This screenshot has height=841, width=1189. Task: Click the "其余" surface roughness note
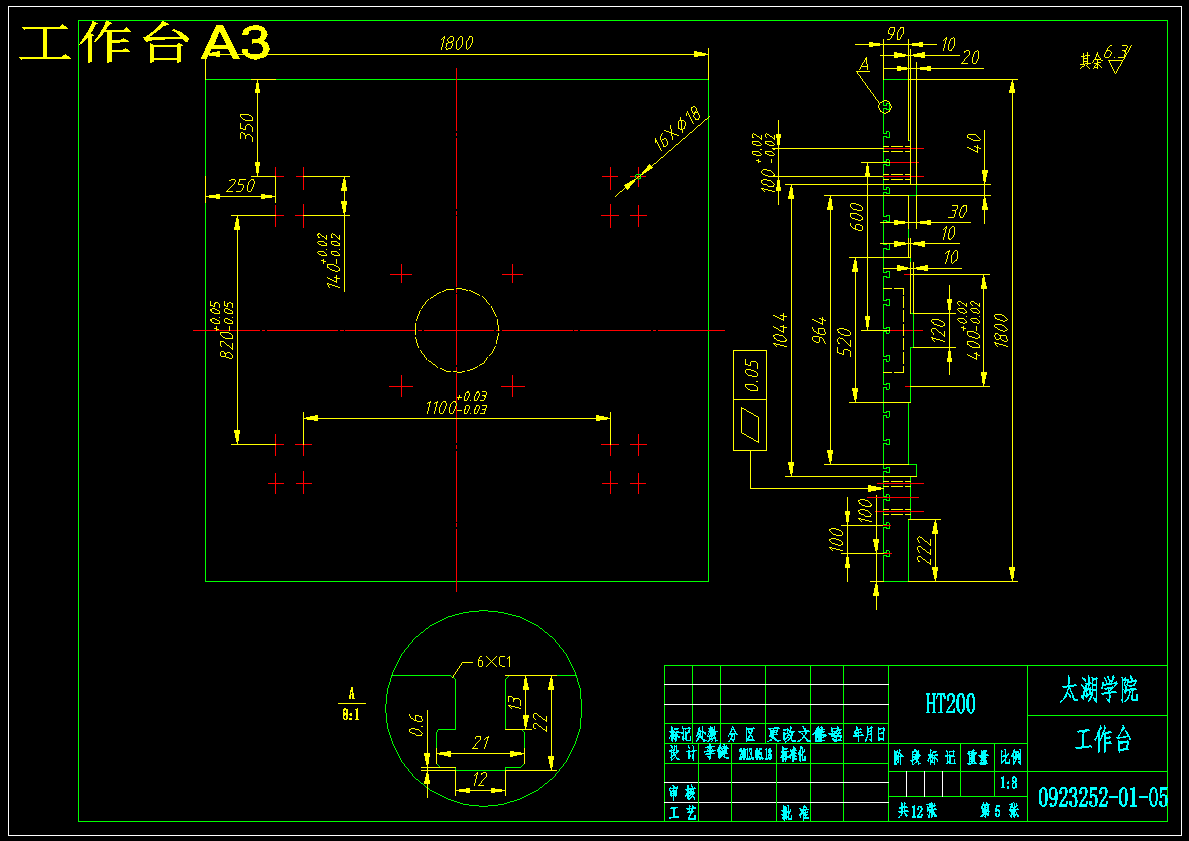[1090, 61]
